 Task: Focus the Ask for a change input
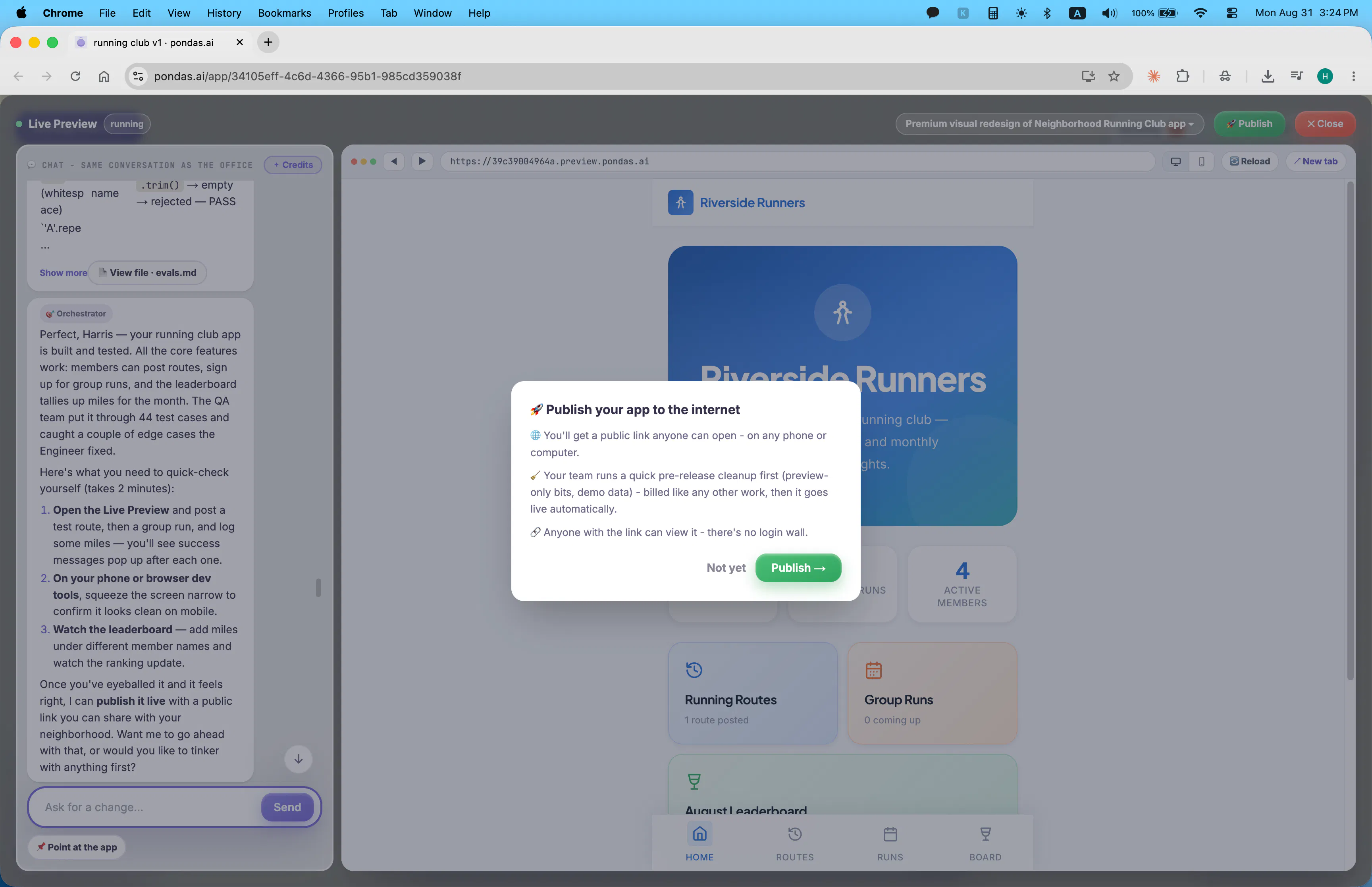[150, 807]
